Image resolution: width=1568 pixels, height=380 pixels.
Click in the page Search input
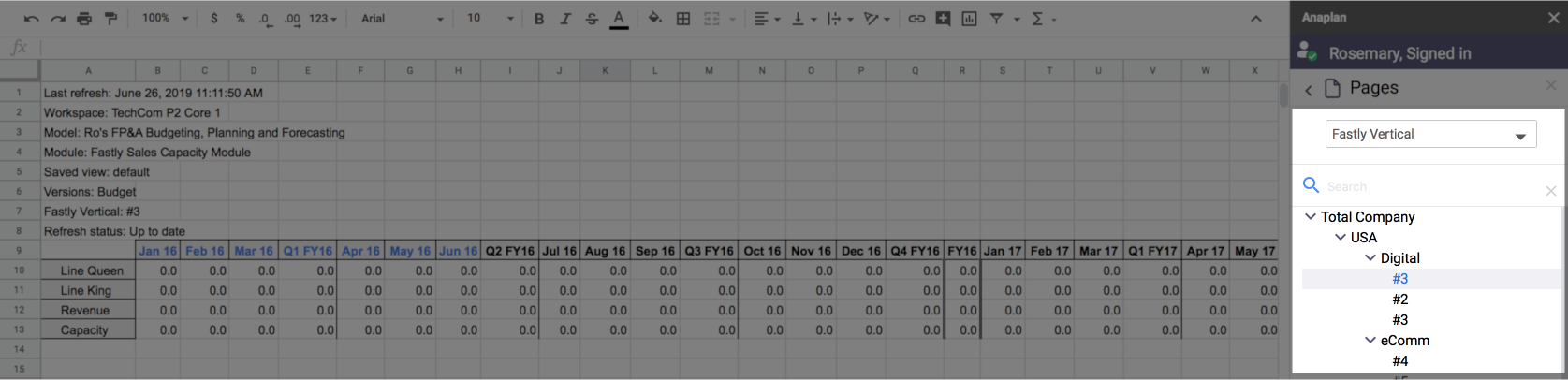1432,186
